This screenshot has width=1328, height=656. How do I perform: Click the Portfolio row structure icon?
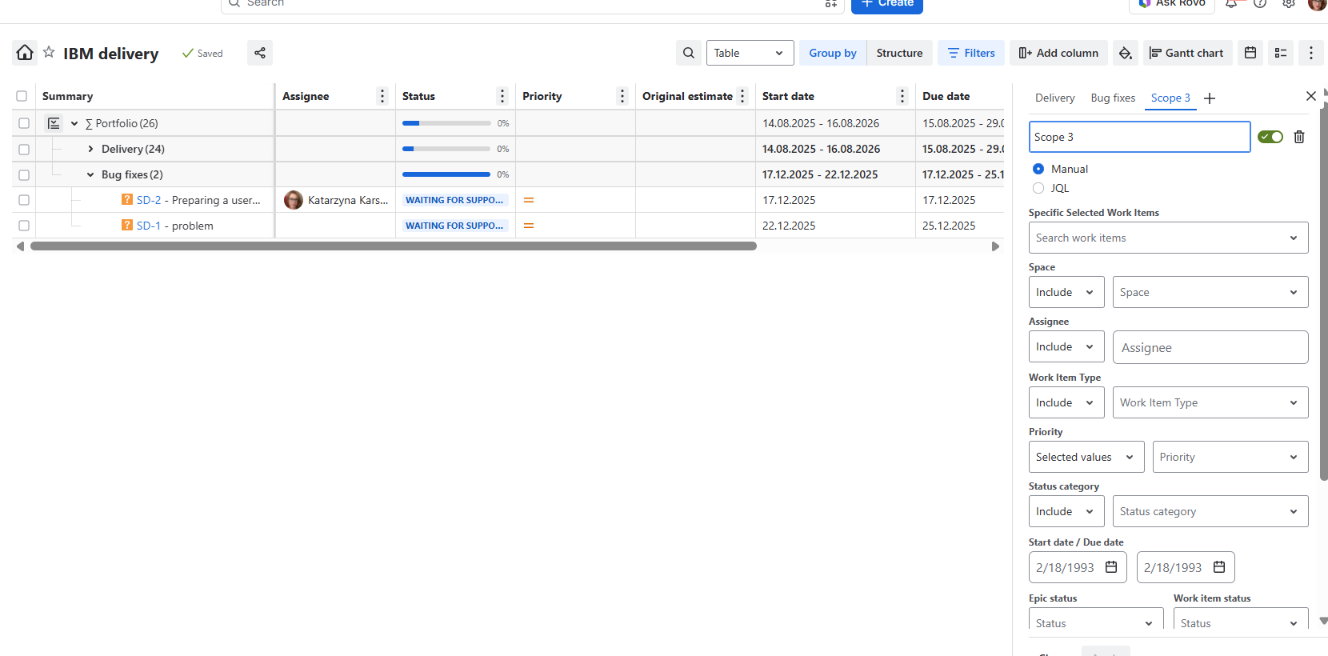(x=54, y=123)
